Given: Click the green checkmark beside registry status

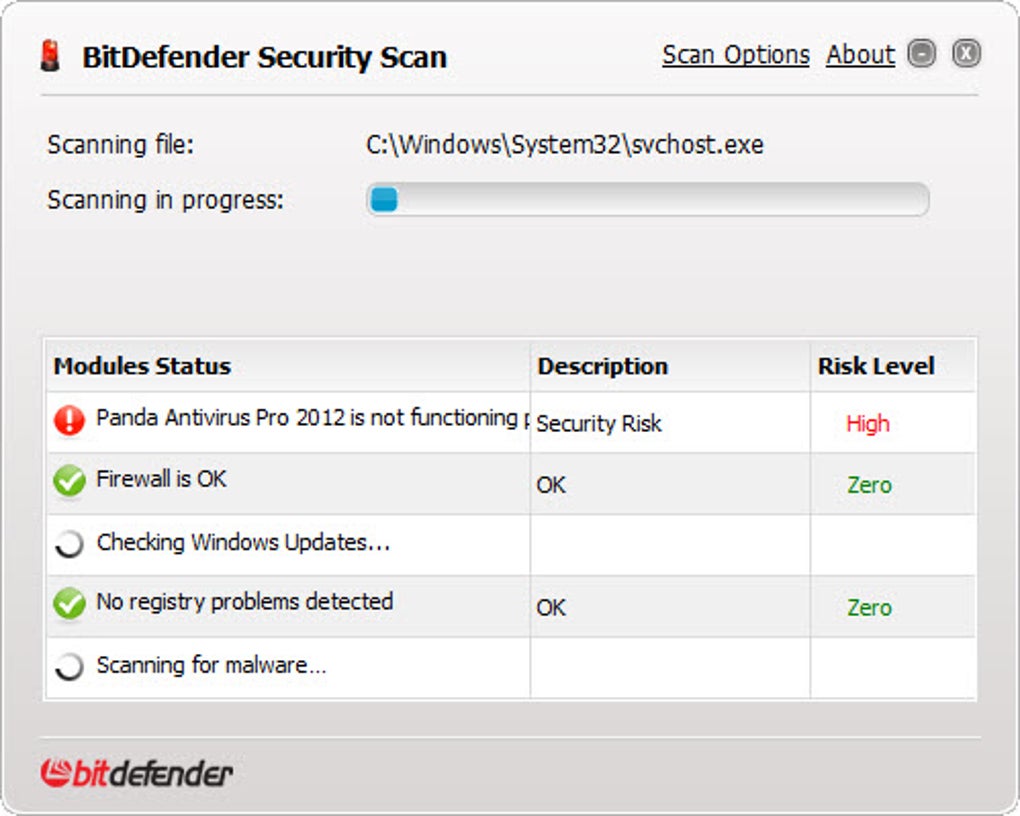Looking at the screenshot, I should [67, 602].
